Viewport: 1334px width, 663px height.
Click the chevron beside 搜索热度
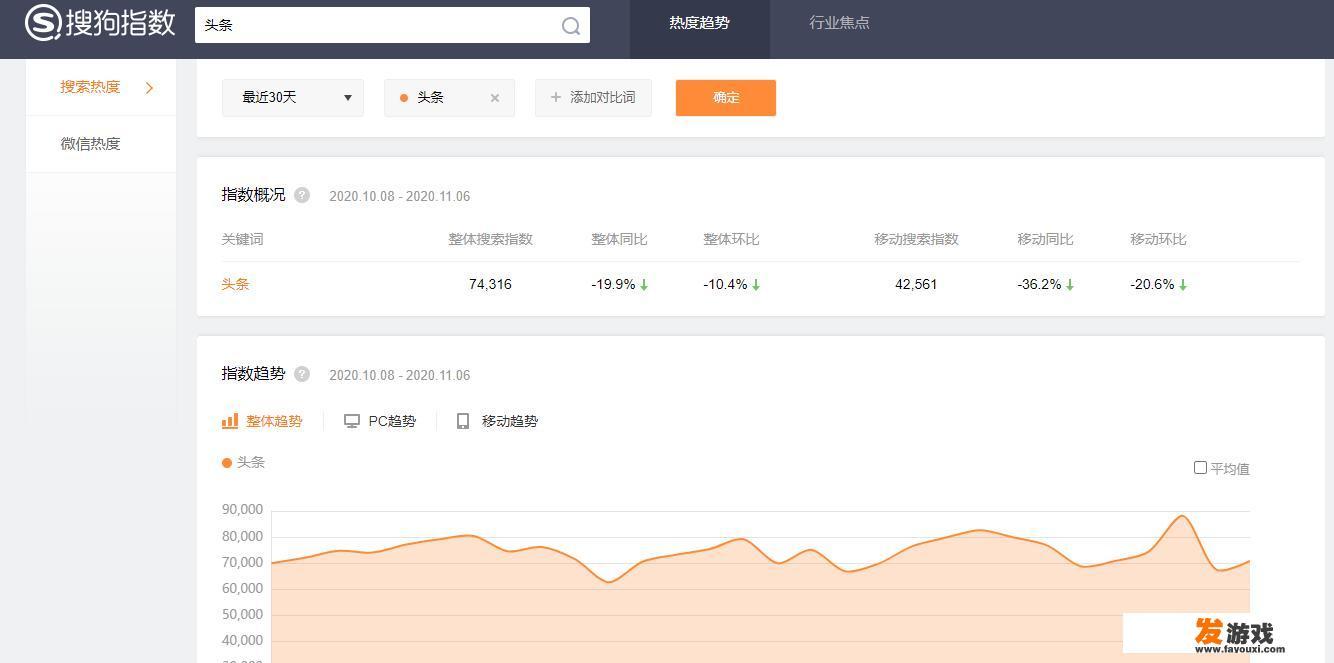149,88
